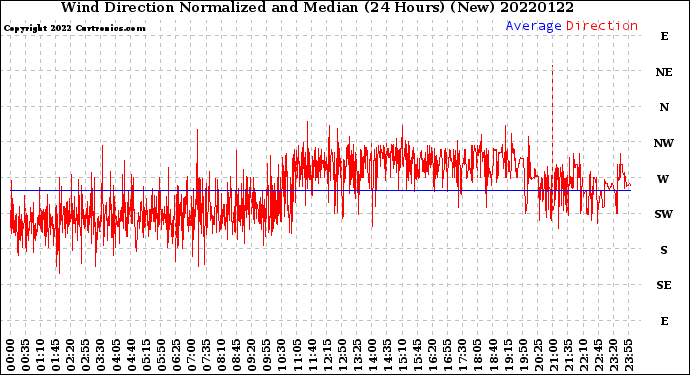This screenshot has width=690, height=375.
Task: Click the '15:10' time label
Action: coord(402,356)
